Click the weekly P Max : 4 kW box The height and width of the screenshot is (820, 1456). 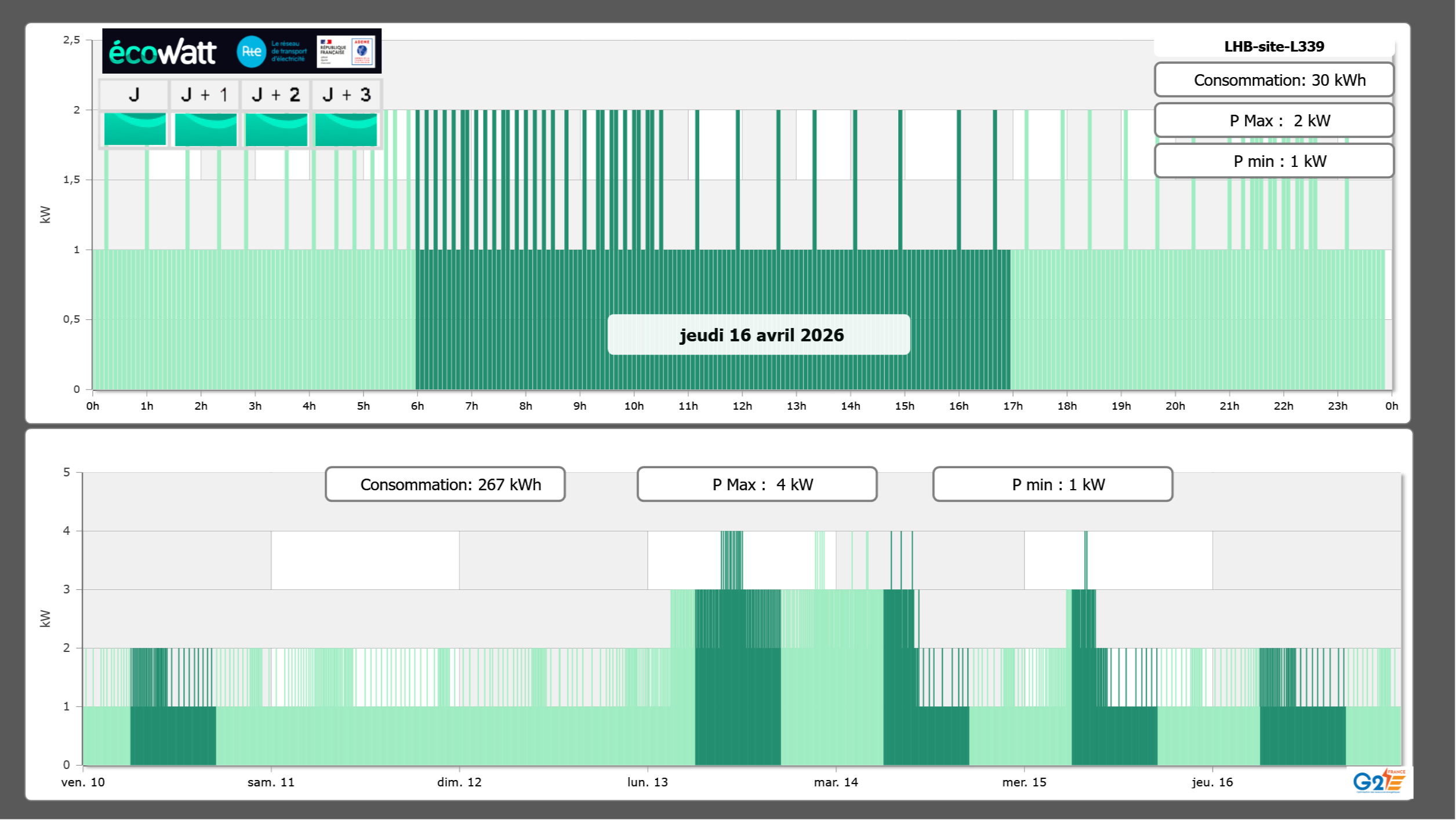tap(757, 484)
